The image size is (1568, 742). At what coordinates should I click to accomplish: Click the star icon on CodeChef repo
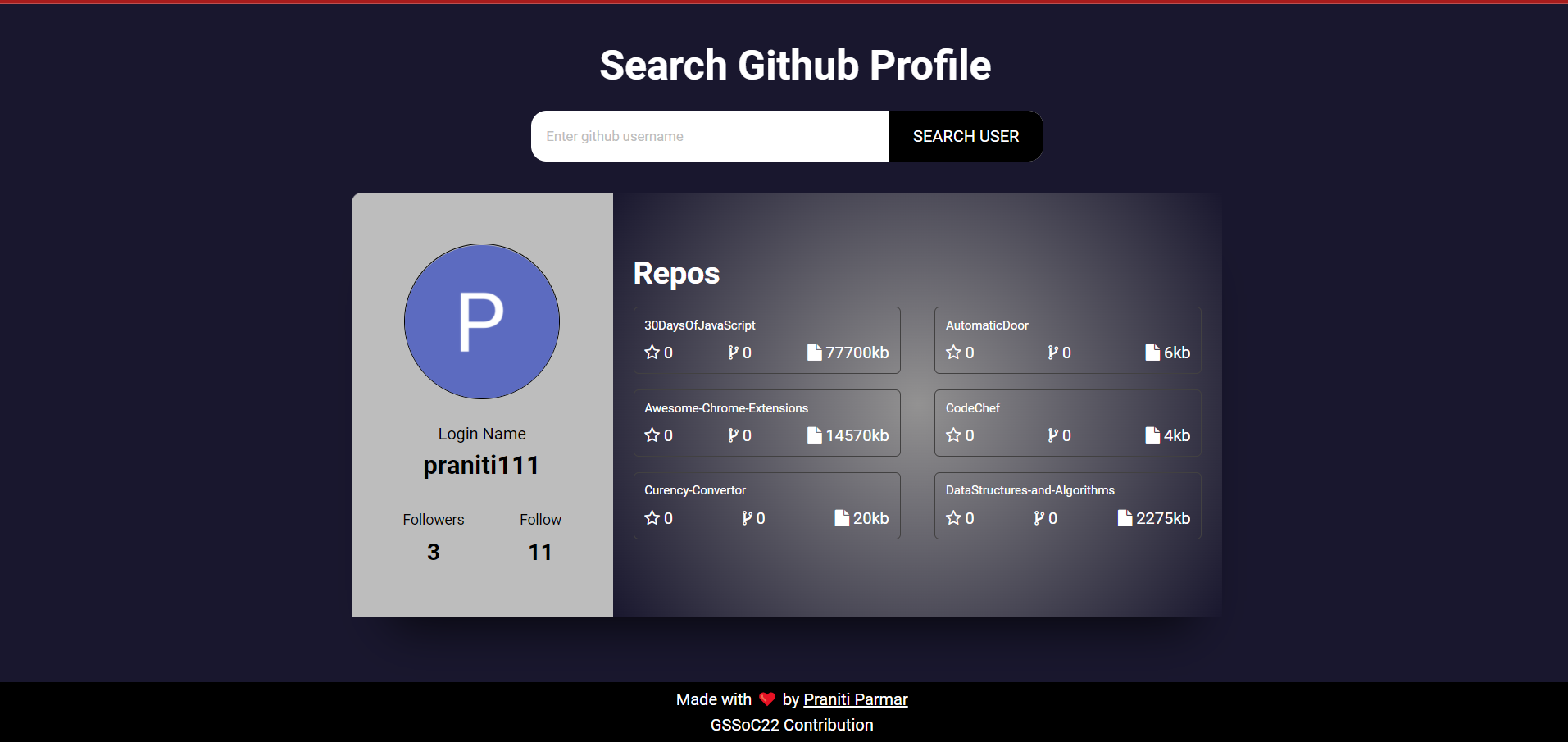coord(953,435)
